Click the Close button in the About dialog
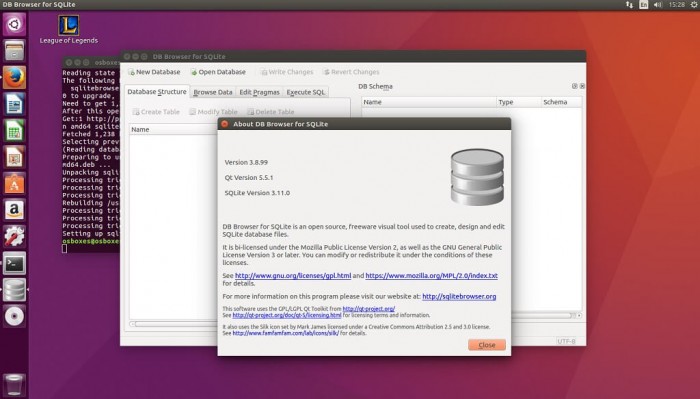The width and height of the screenshot is (700, 399). pos(487,345)
